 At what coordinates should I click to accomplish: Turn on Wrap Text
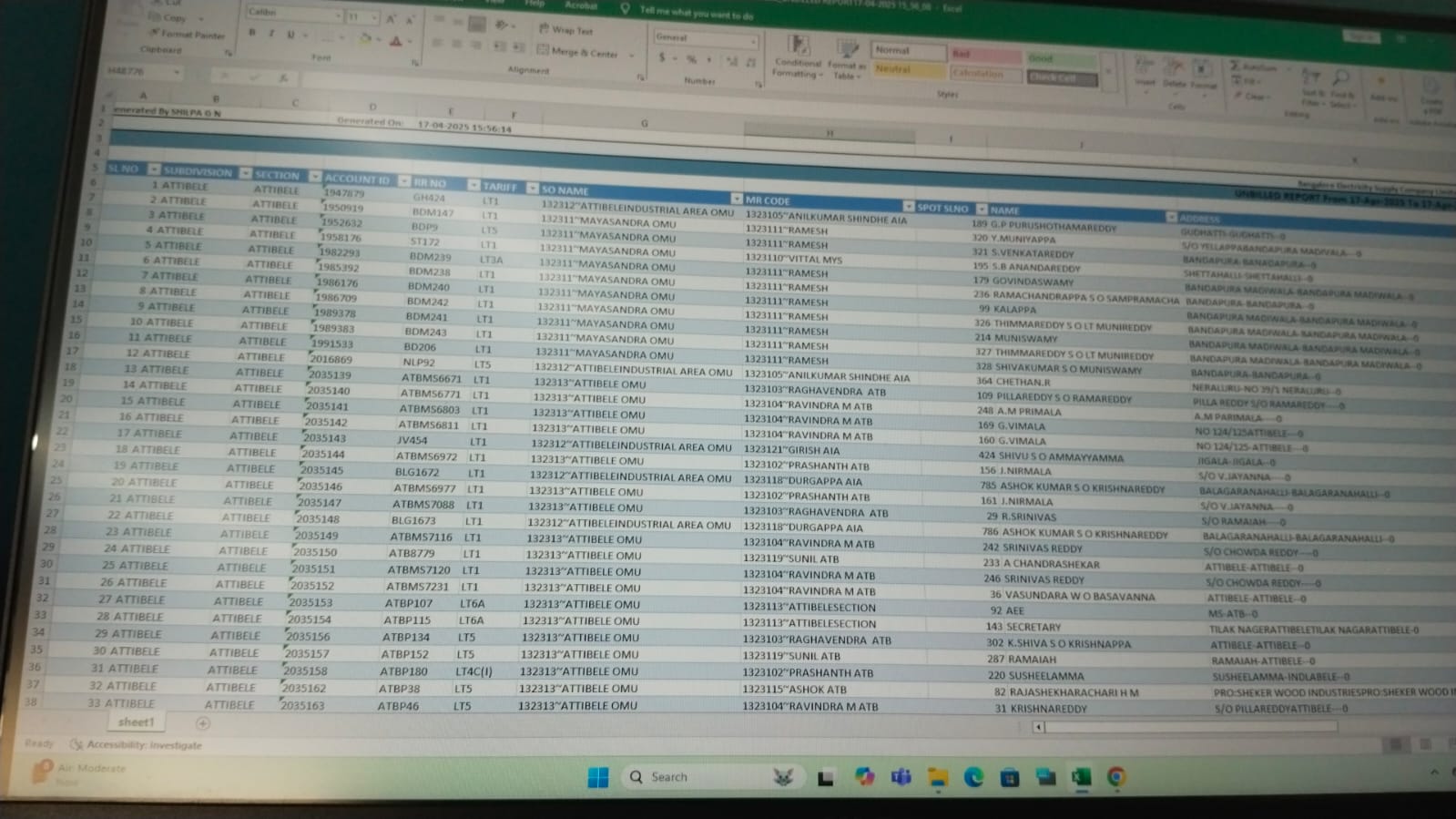[565, 30]
